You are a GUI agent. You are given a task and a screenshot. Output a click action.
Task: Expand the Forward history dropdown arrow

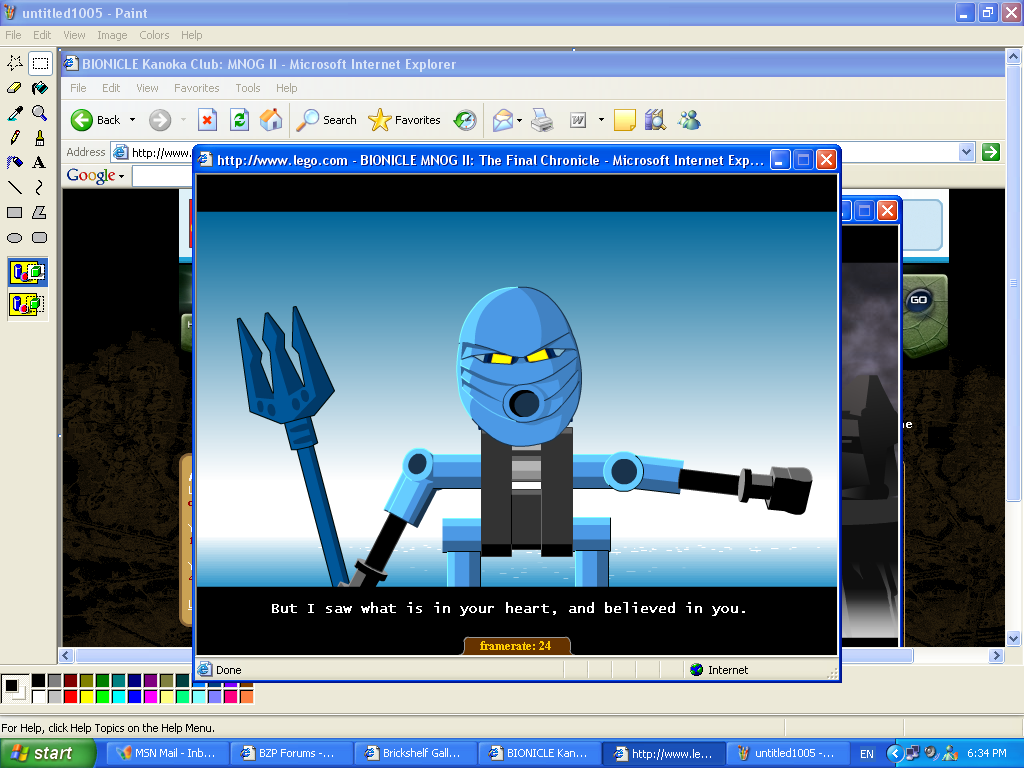tap(183, 120)
